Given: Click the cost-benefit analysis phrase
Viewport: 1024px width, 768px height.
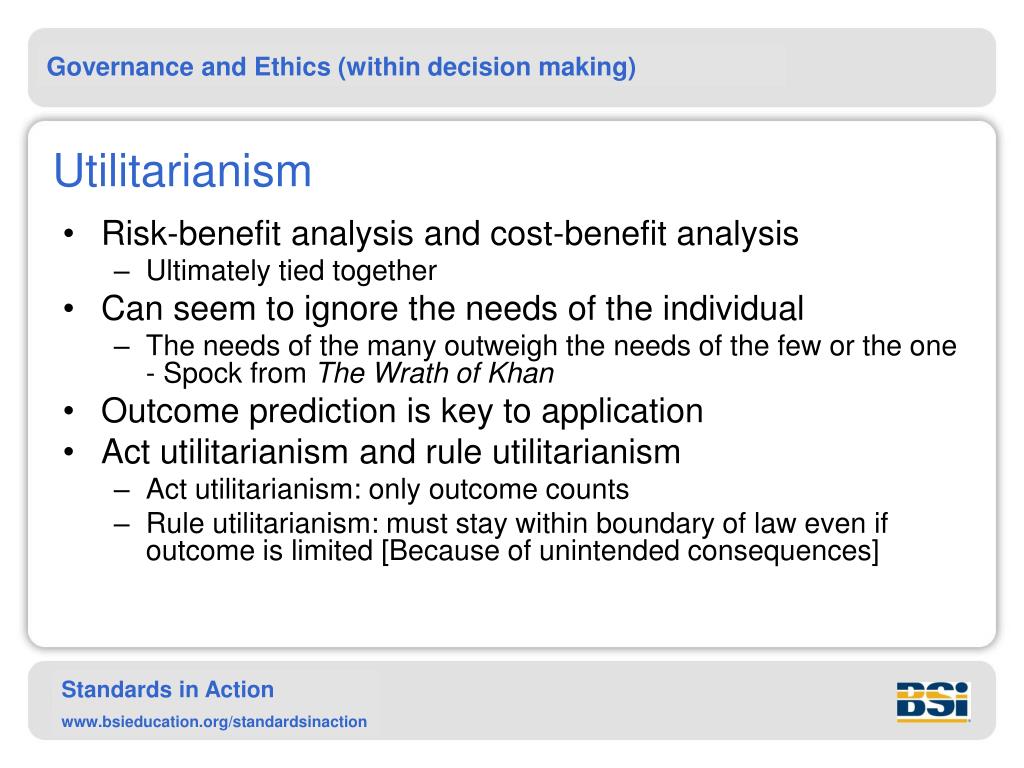Looking at the screenshot, I should (644, 234).
